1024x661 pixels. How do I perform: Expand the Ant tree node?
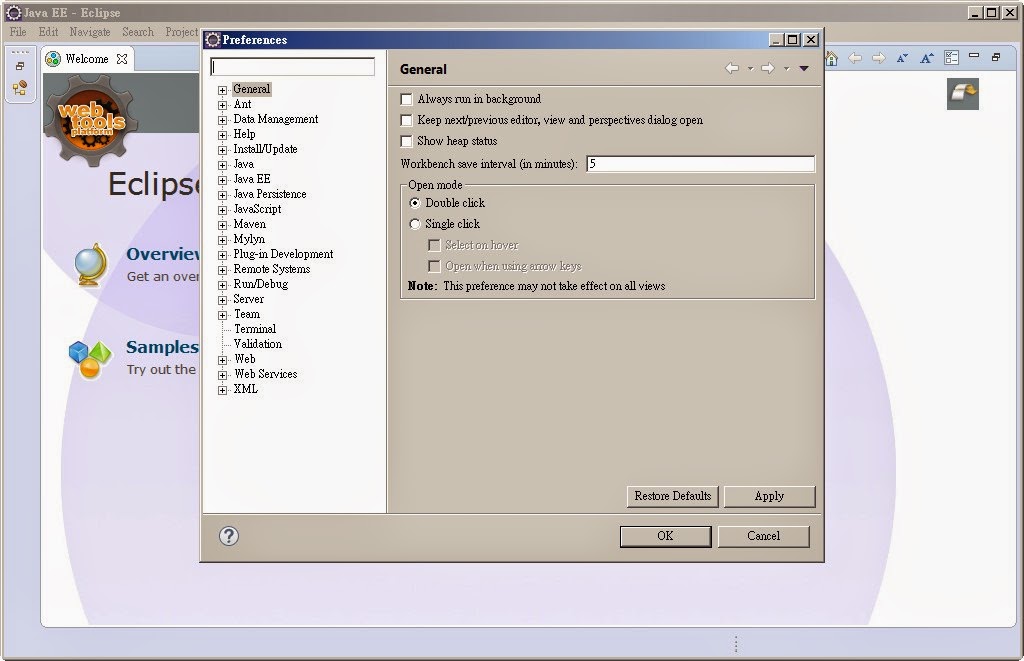pyautogui.click(x=222, y=105)
